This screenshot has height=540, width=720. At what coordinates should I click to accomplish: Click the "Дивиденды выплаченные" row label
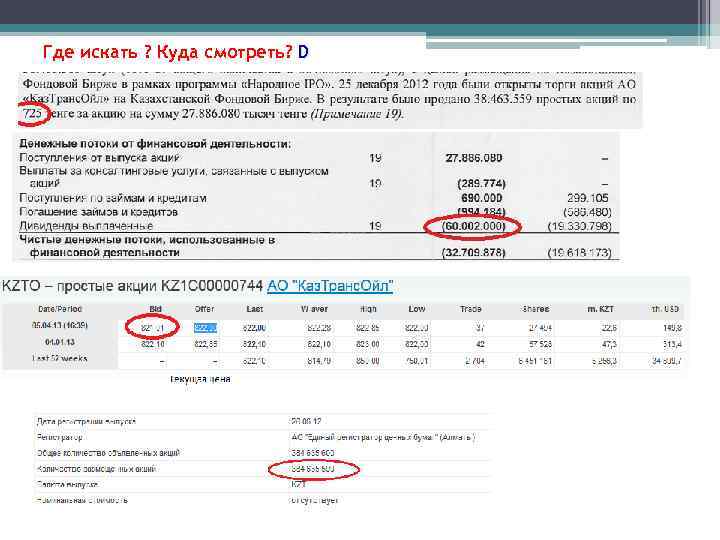pyautogui.click(x=86, y=226)
